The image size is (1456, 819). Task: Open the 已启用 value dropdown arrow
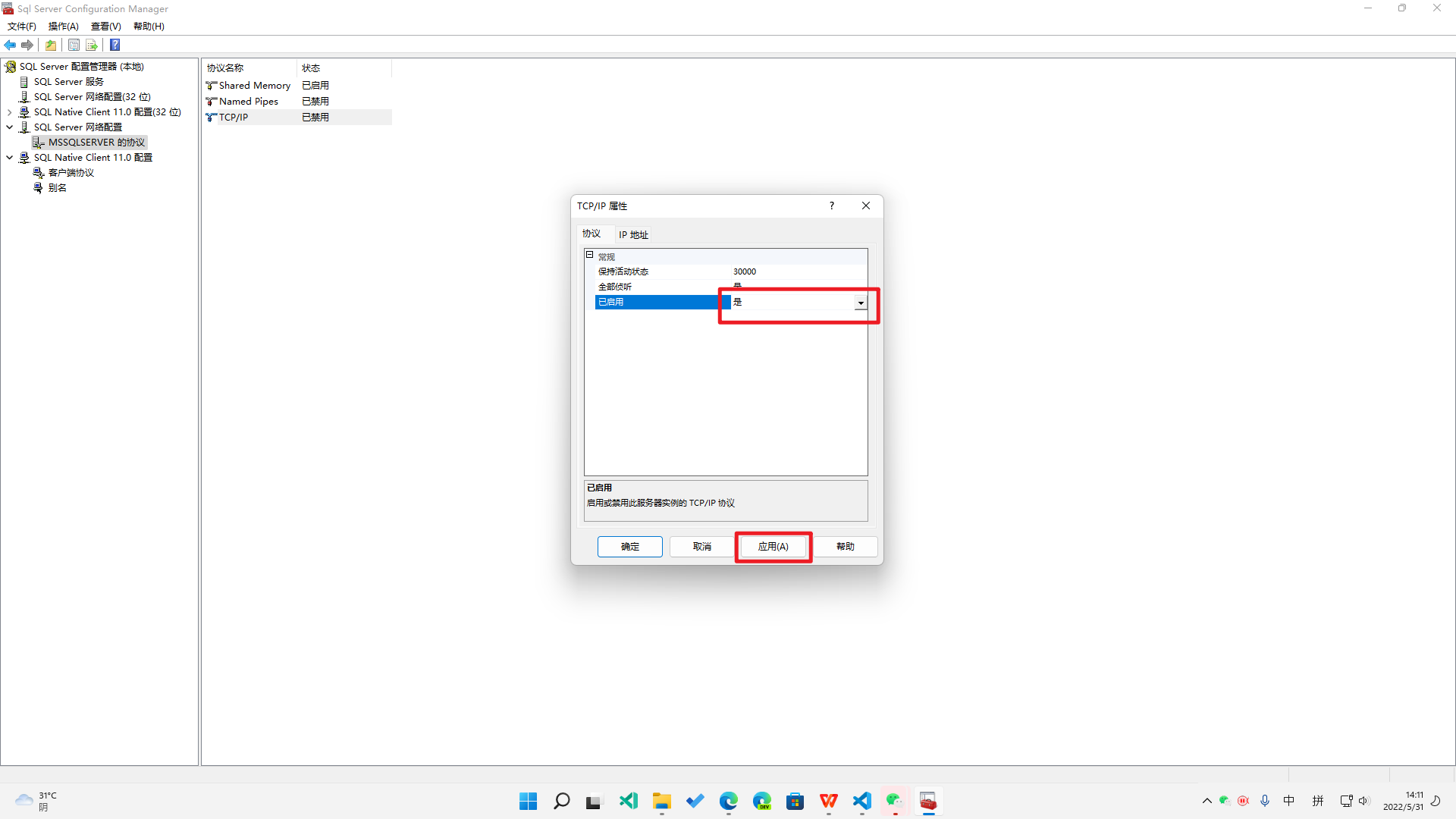[x=861, y=303]
